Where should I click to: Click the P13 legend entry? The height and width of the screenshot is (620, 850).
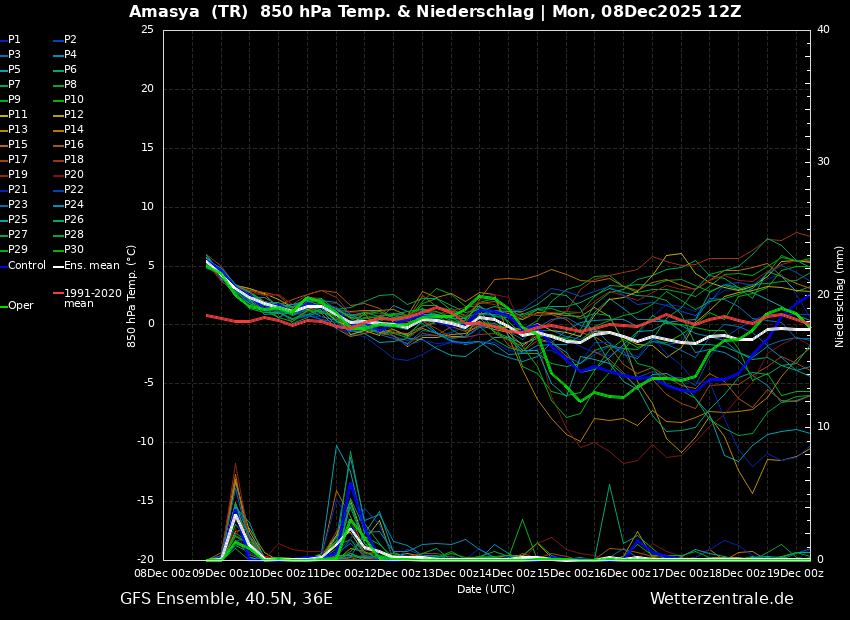pos(14,130)
